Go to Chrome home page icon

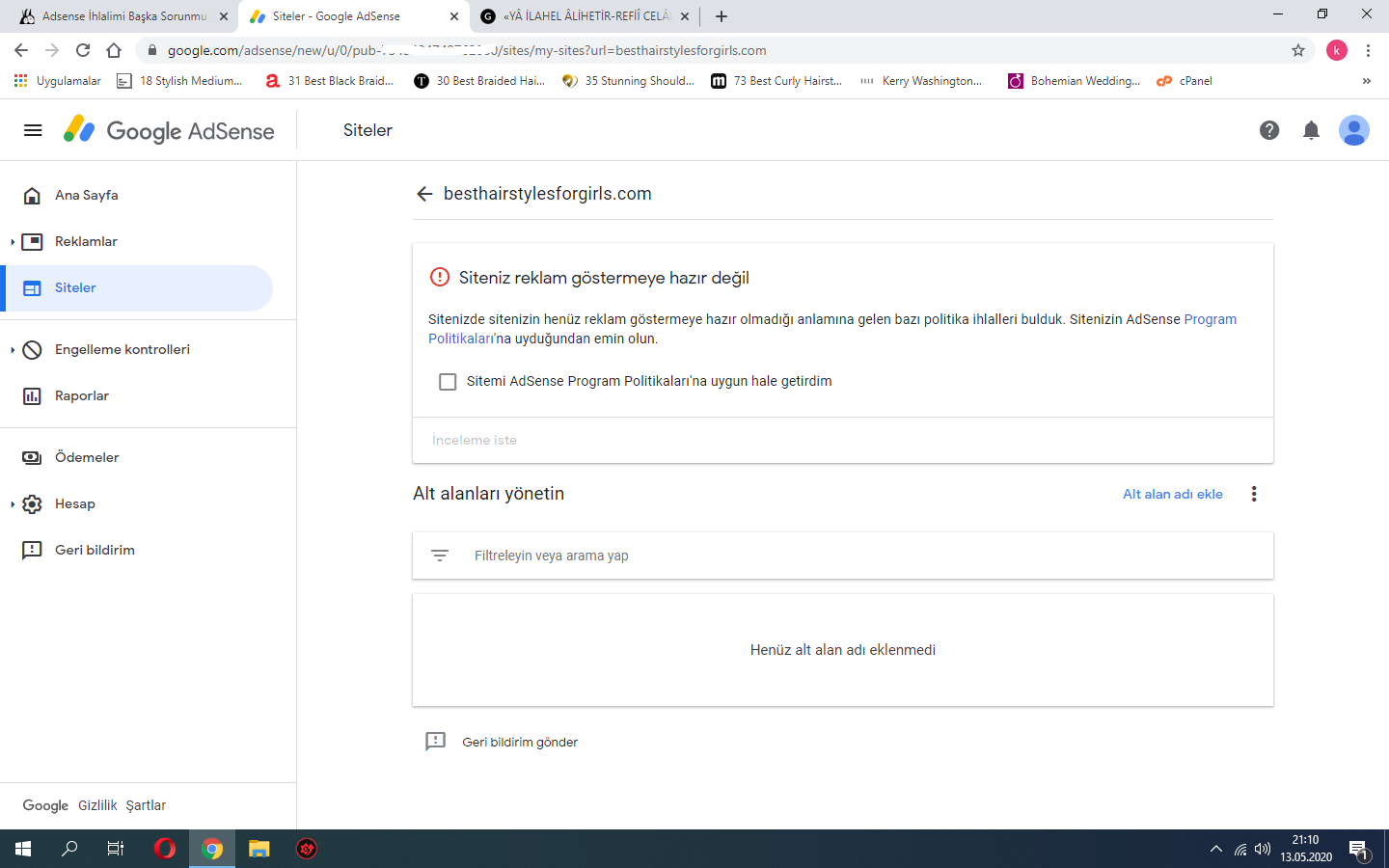pyautogui.click(x=114, y=50)
